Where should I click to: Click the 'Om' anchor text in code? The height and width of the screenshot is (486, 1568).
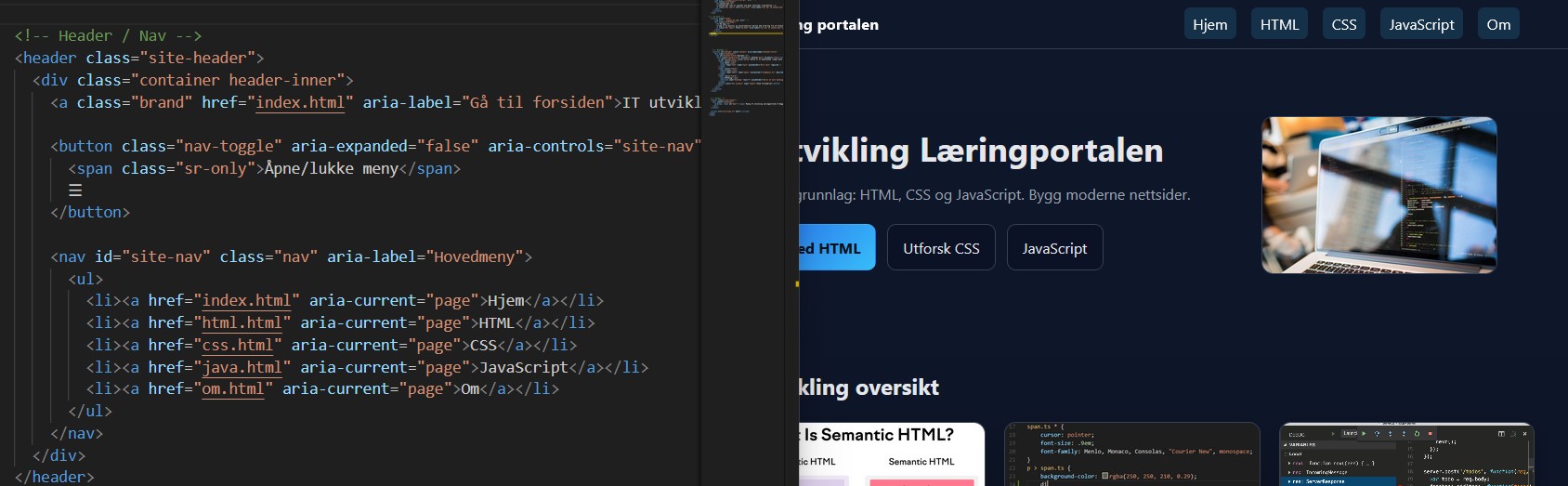[x=471, y=388]
